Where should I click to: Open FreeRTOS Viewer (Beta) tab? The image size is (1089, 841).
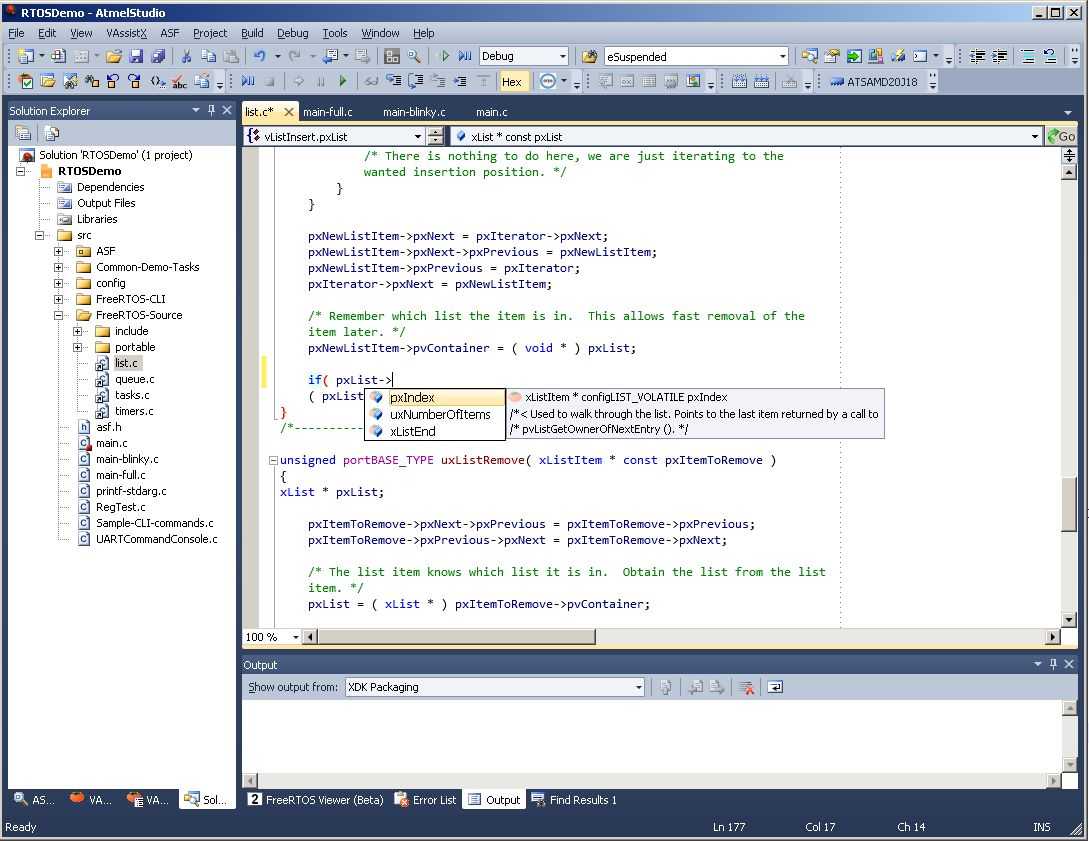316,799
